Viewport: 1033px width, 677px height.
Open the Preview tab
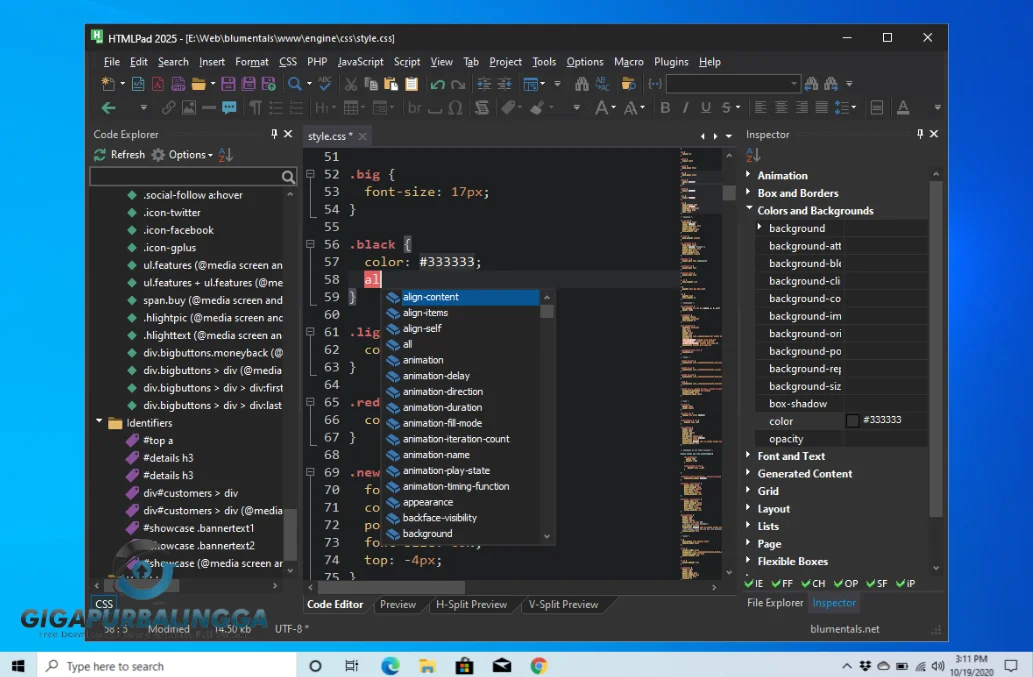click(398, 605)
